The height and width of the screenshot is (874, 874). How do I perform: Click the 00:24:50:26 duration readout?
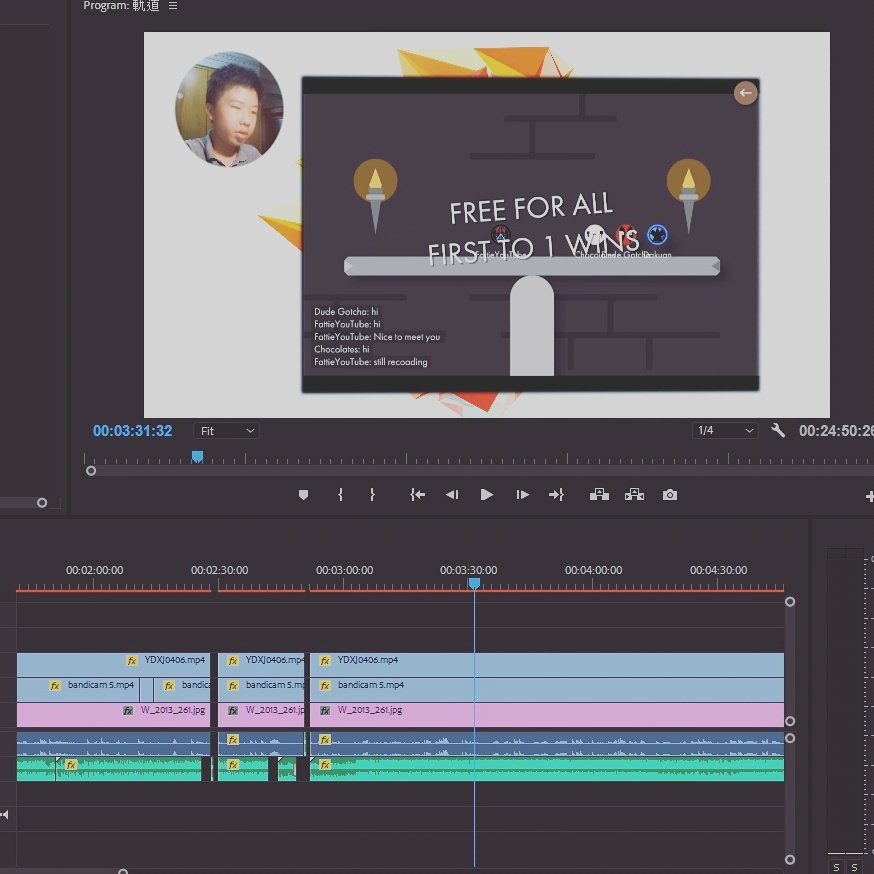[836, 431]
